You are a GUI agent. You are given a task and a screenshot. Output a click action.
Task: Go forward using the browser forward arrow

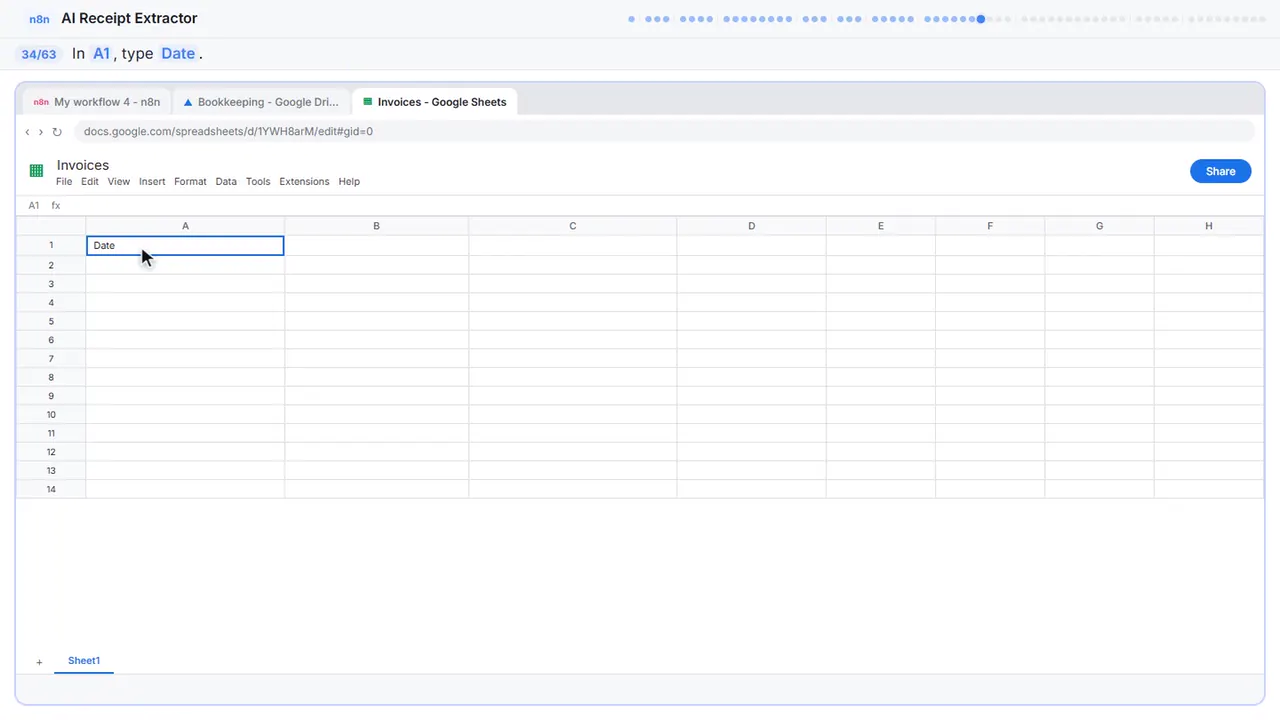click(x=41, y=131)
